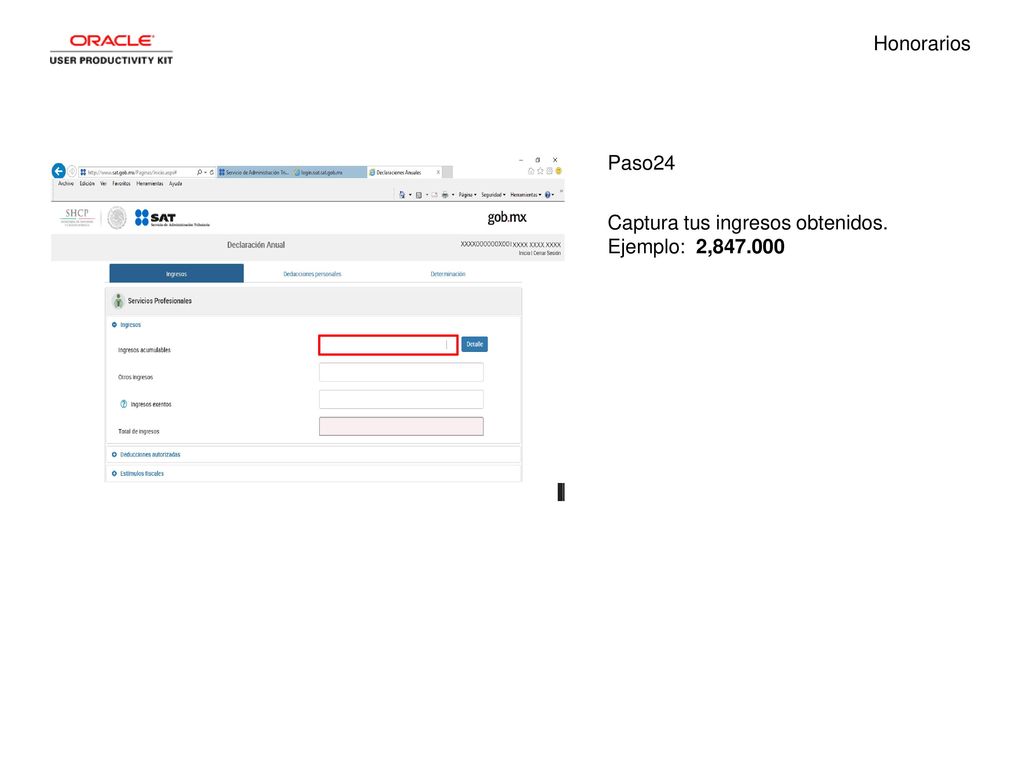This screenshot has width=1024, height=768.
Task: Close the Declaraciones Anuales tab
Action: (438, 172)
